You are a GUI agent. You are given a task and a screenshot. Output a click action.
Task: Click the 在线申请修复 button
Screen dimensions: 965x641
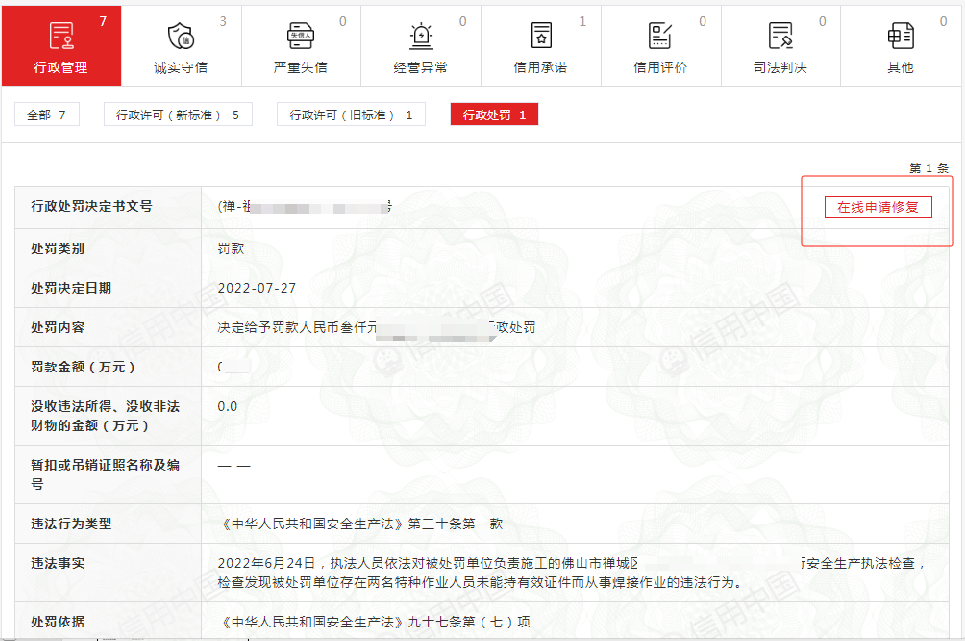tap(878, 207)
